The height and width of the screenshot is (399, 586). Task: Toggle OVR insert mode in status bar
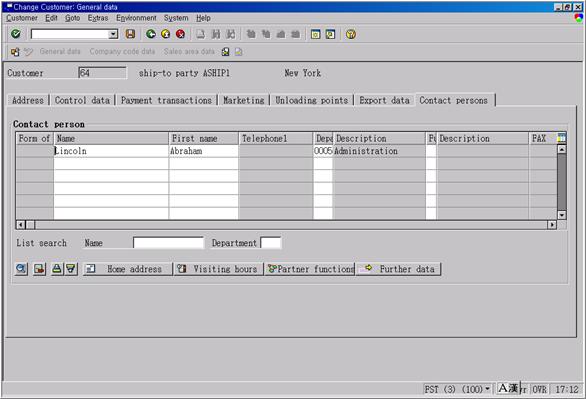539,389
